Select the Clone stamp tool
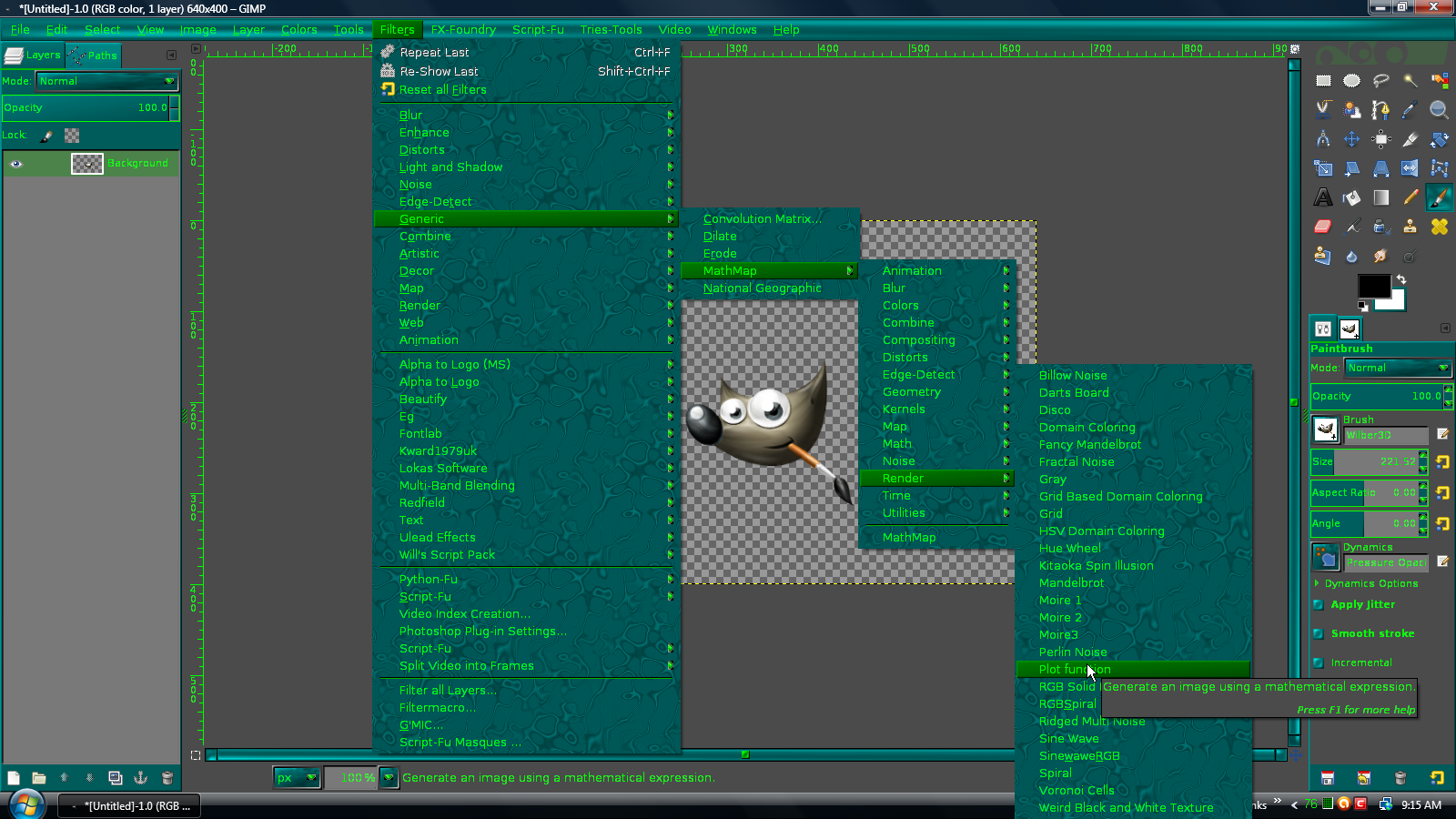 point(1410,226)
